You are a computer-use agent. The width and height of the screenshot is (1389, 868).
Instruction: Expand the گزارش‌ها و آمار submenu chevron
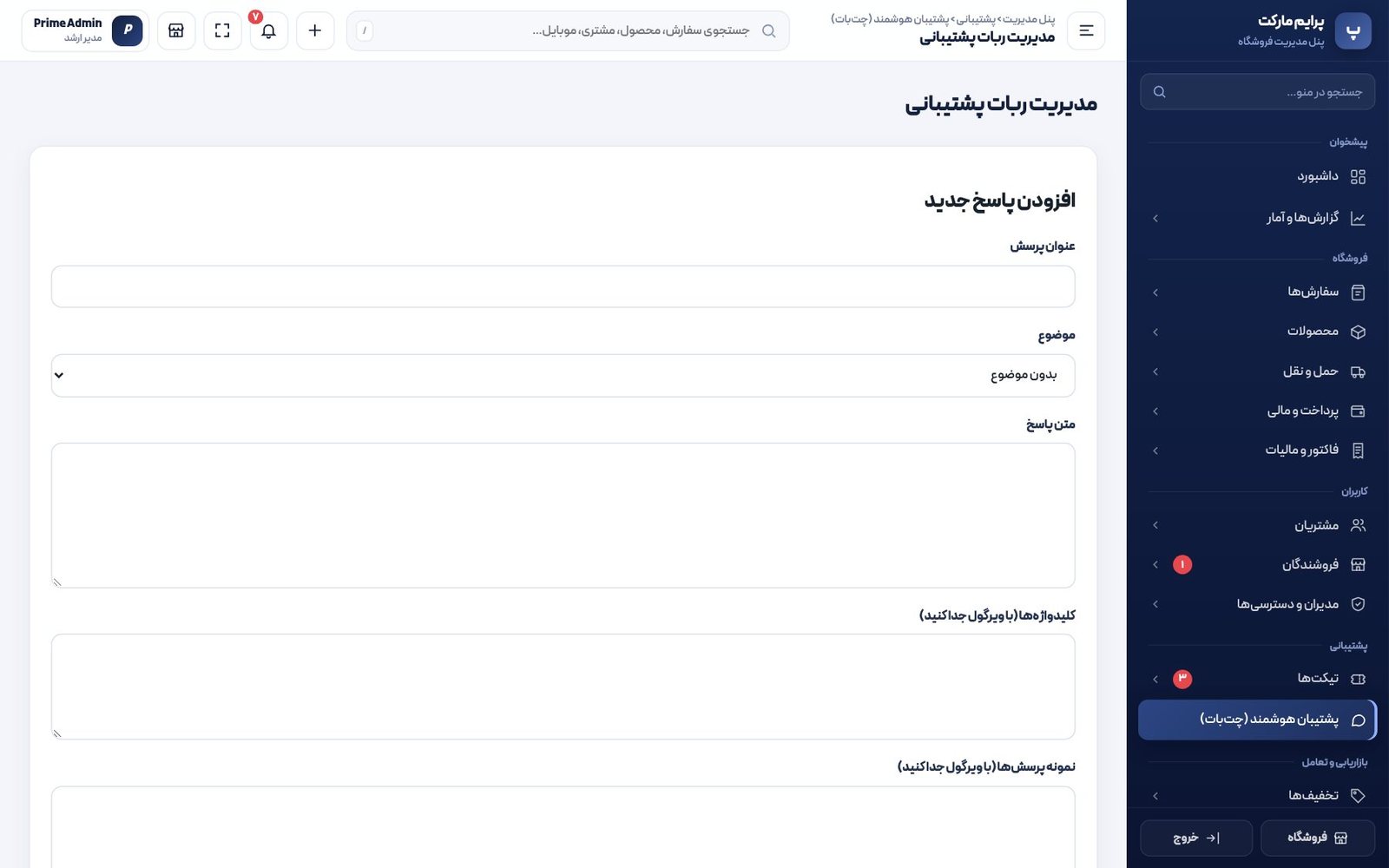[1155, 218]
